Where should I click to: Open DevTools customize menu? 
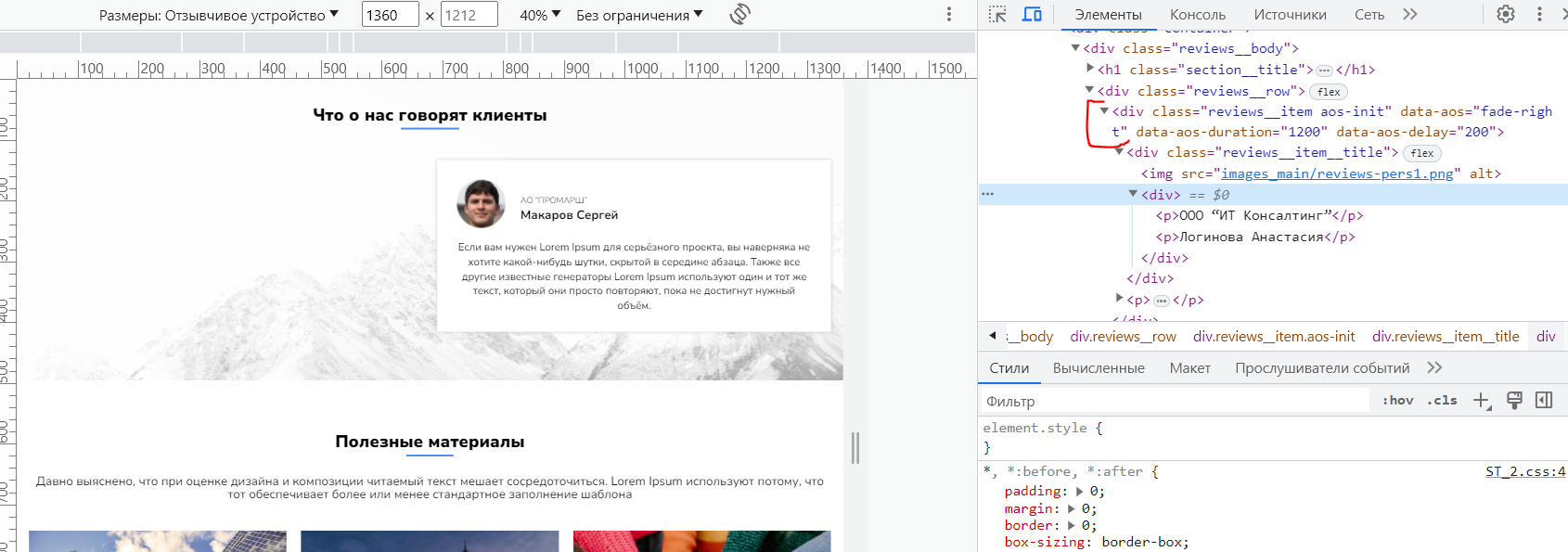coord(1539,14)
